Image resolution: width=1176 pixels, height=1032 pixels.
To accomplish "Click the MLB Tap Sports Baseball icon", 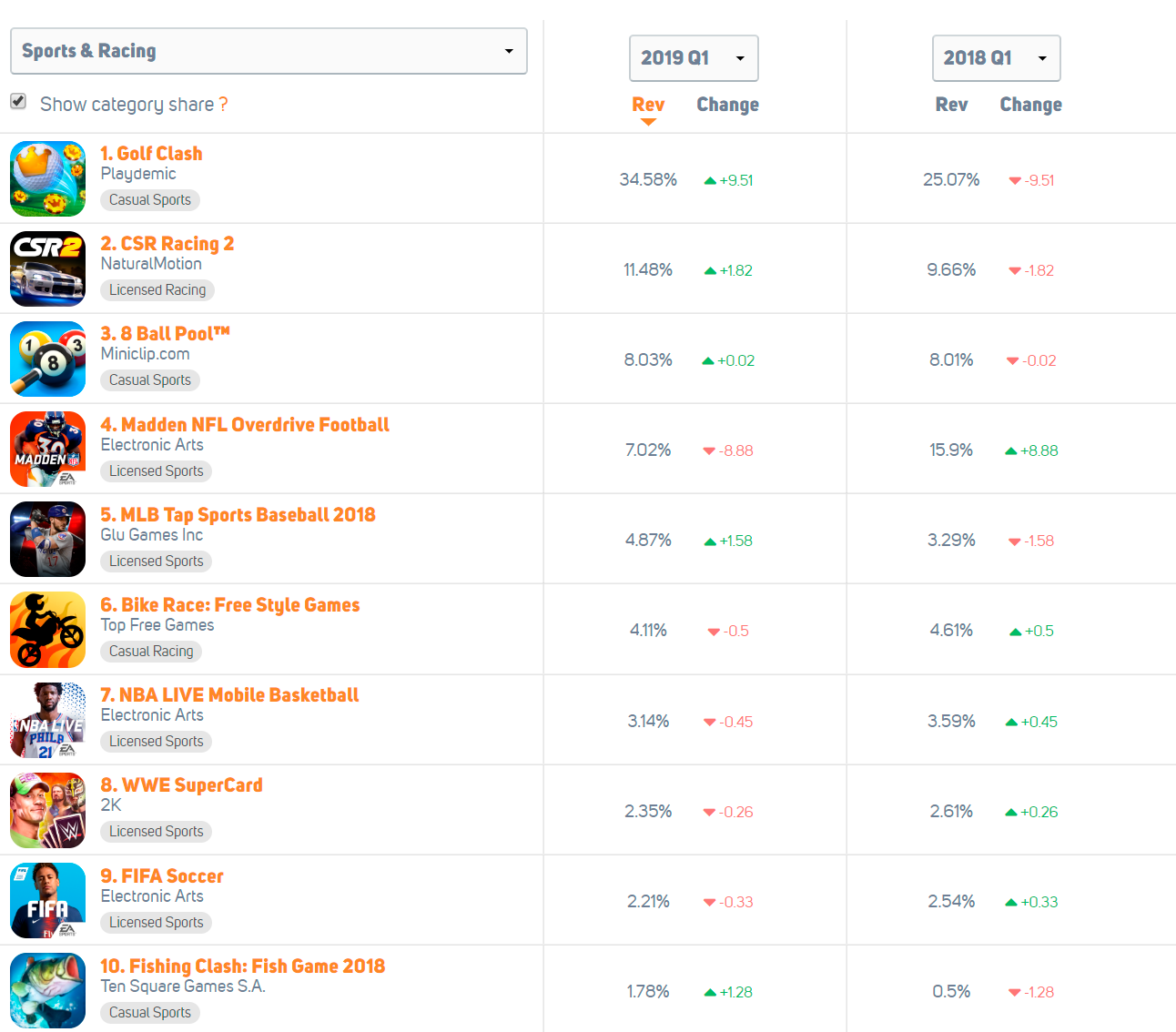I will (x=47, y=539).
